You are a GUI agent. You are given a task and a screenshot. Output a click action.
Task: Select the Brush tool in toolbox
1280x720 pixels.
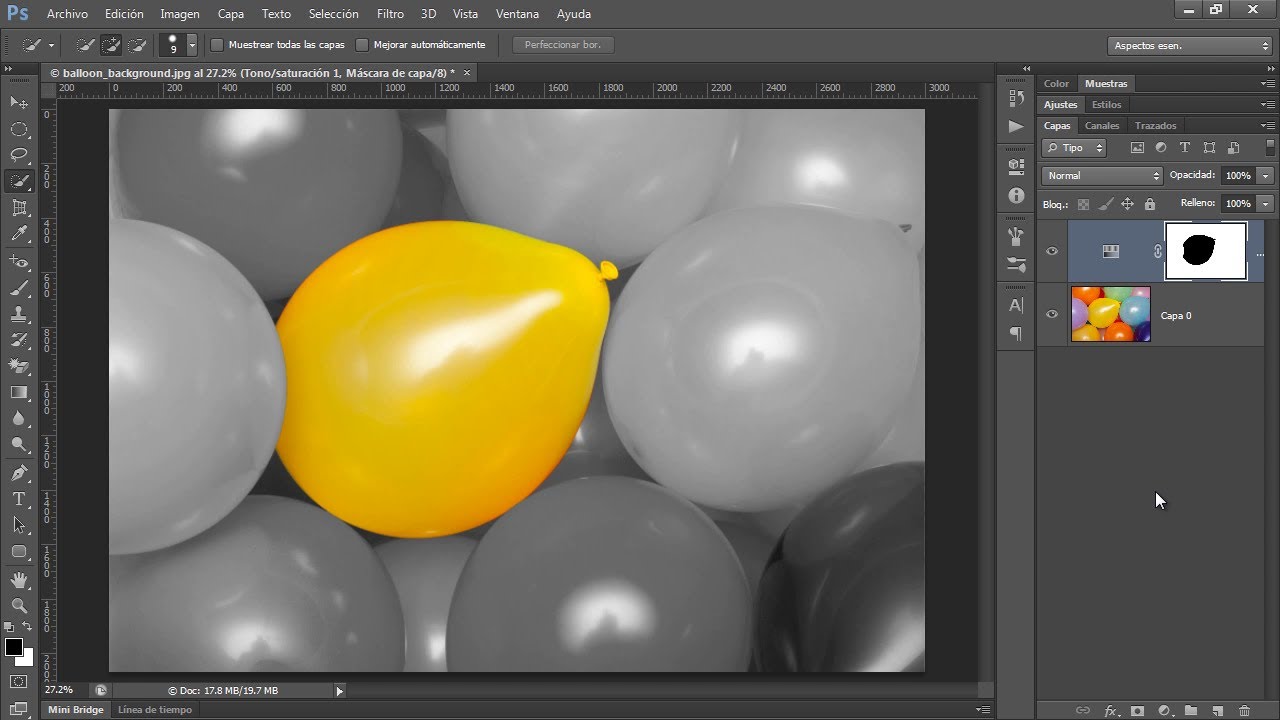click(19, 288)
